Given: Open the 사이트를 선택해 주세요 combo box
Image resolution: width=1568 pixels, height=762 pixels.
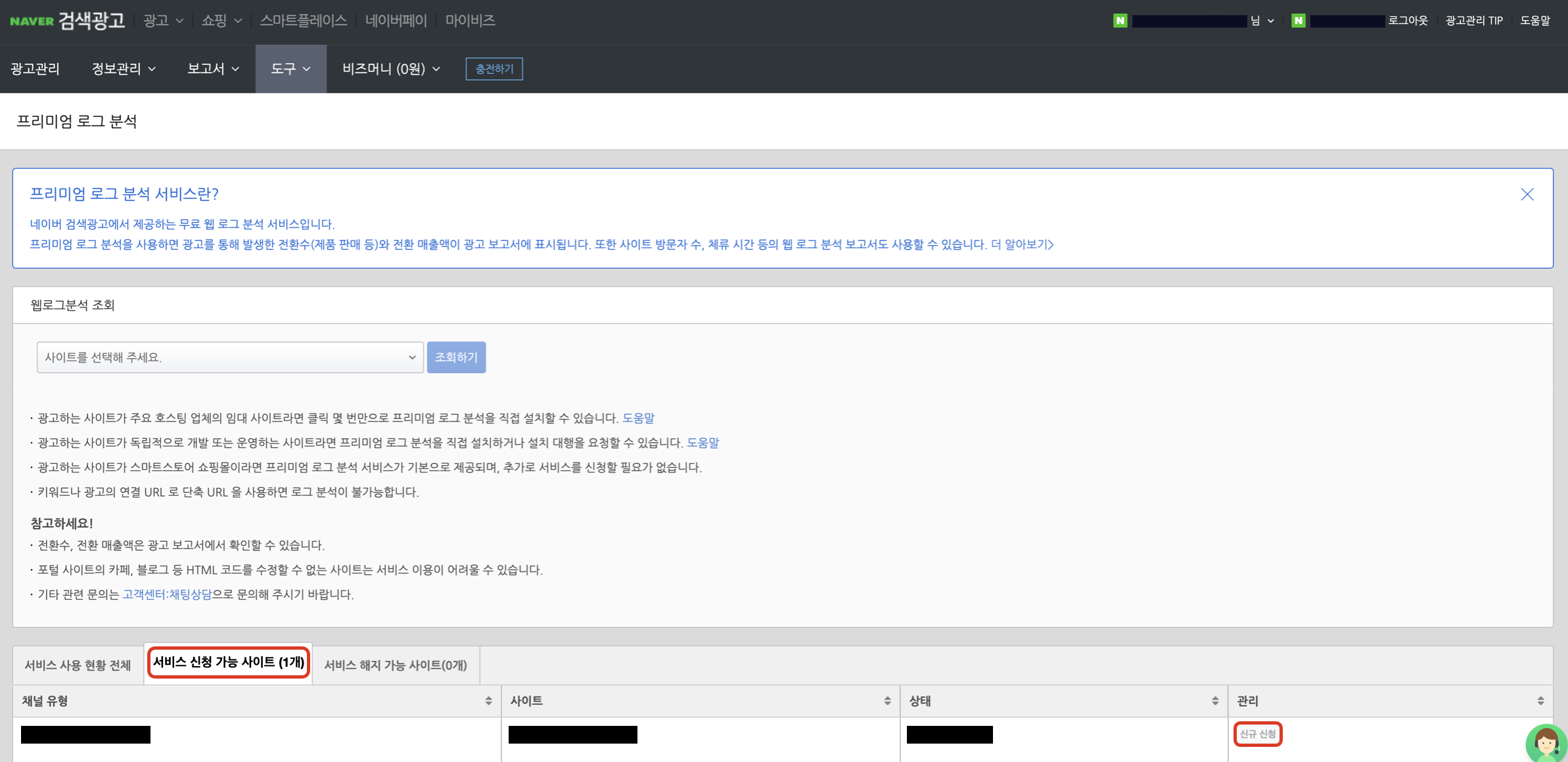Looking at the screenshot, I should pyautogui.click(x=229, y=357).
